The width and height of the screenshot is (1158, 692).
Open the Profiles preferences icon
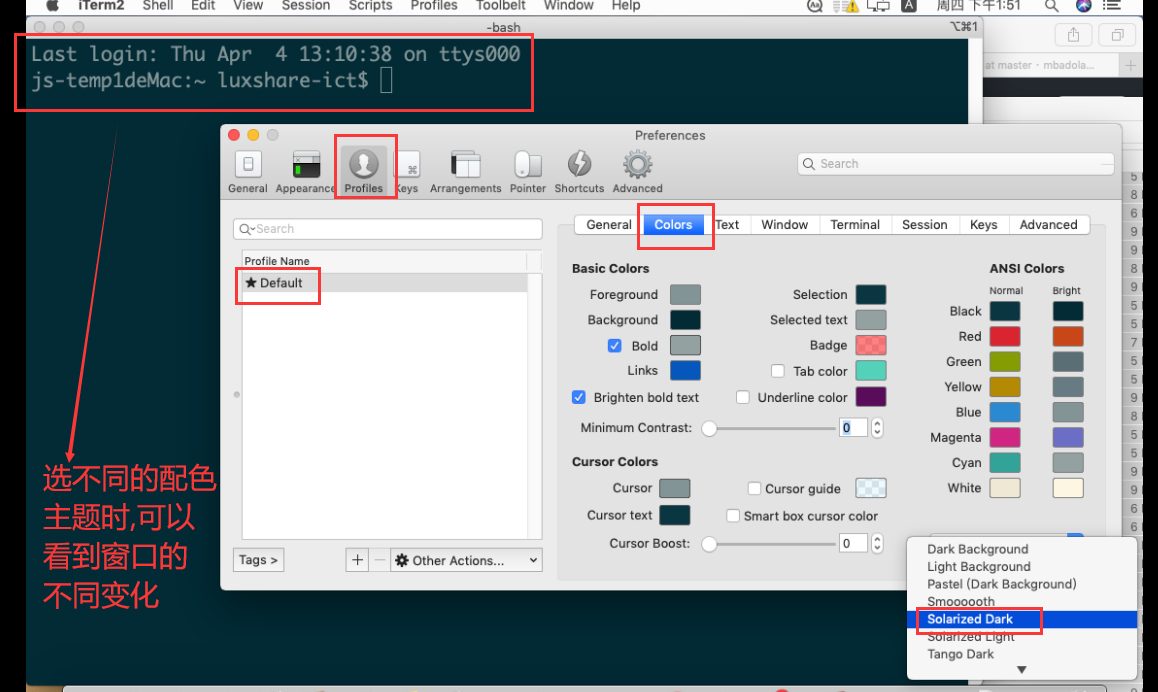pos(363,172)
